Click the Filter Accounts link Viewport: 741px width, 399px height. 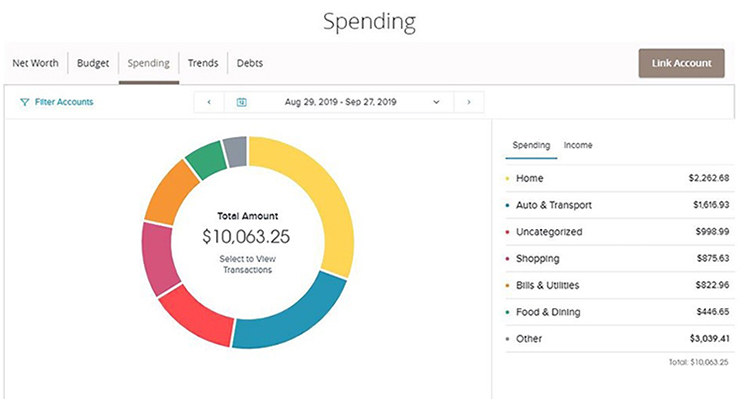click(x=64, y=102)
